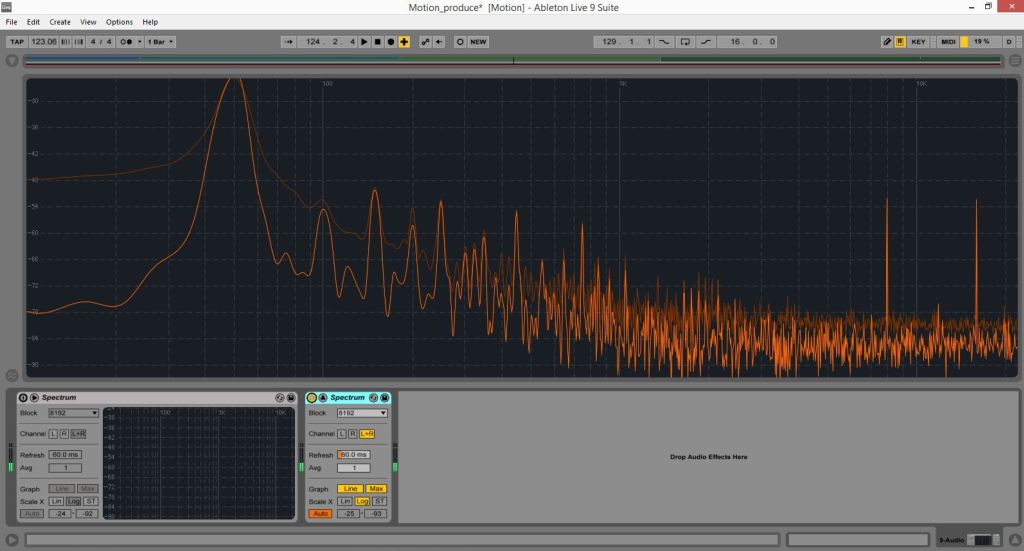Click the KEY map mode button

click(x=918, y=42)
